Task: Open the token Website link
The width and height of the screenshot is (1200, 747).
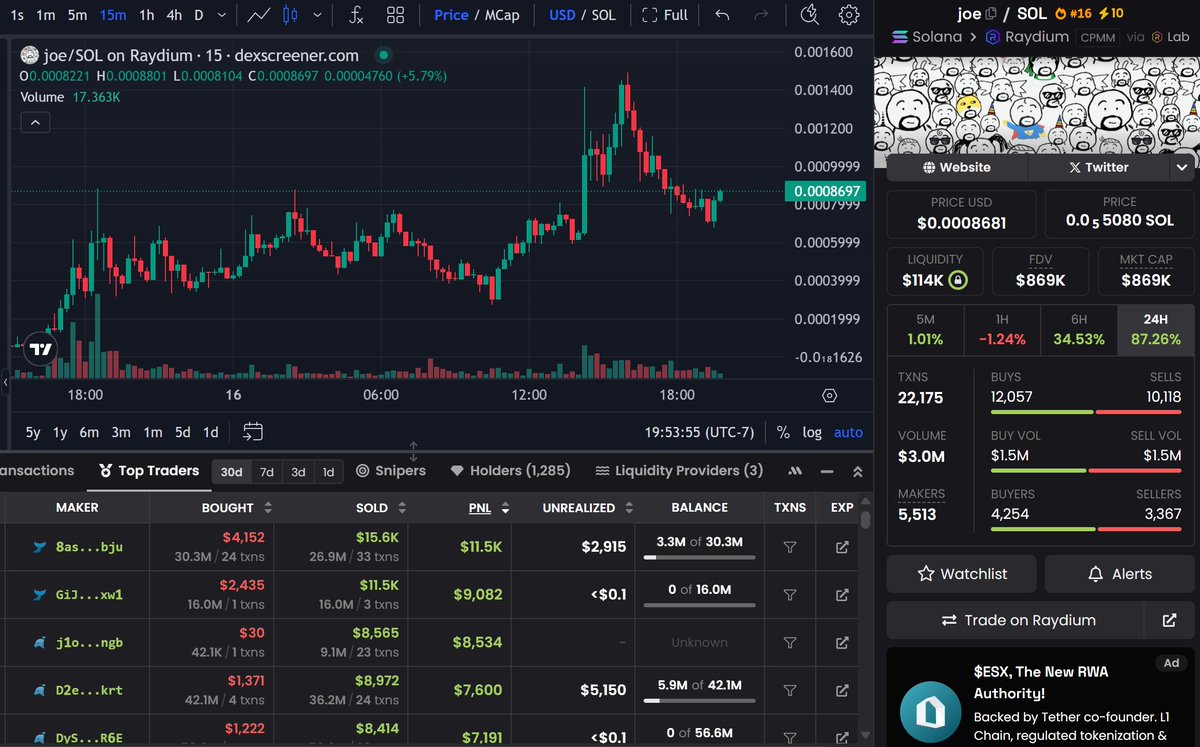Action: [957, 167]
